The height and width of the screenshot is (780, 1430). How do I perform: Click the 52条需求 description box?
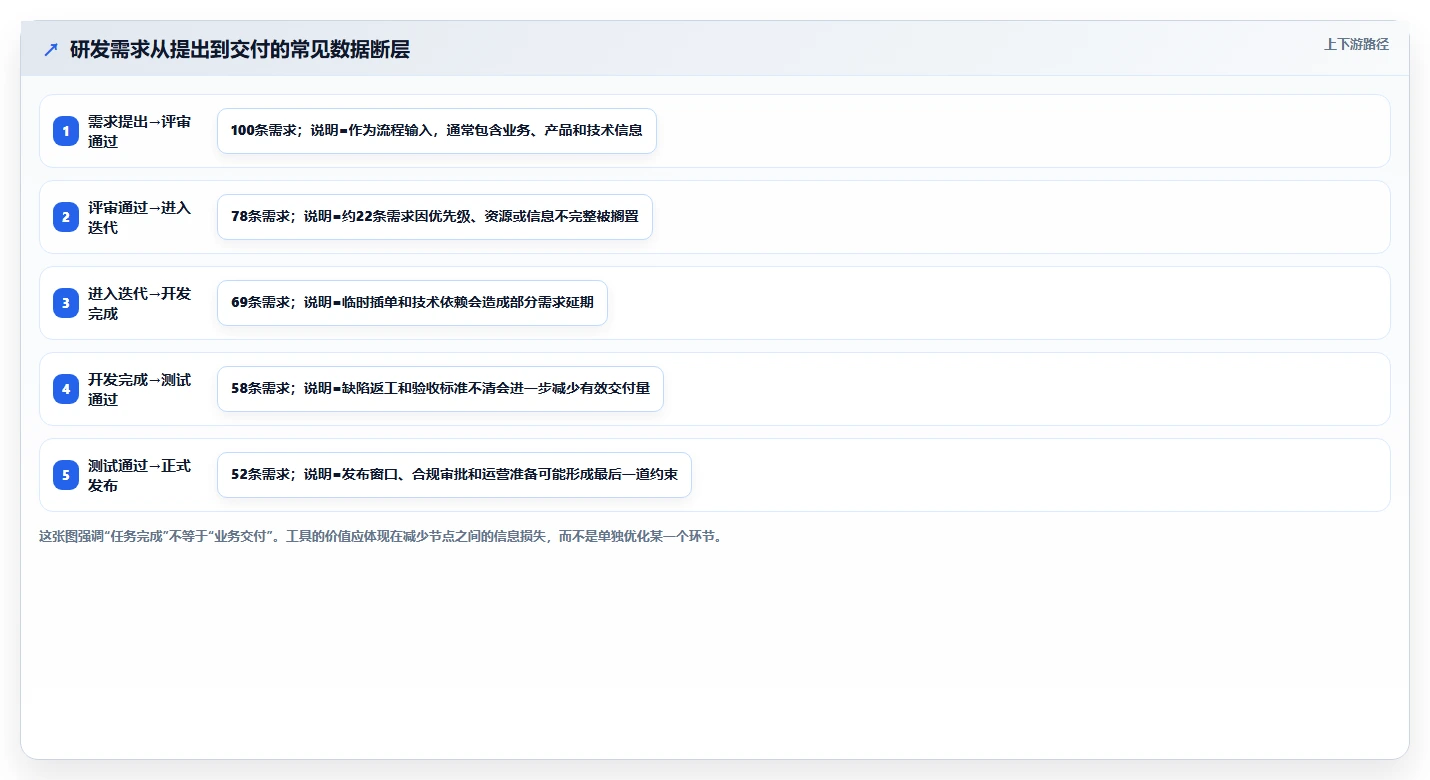click(454, 475)
